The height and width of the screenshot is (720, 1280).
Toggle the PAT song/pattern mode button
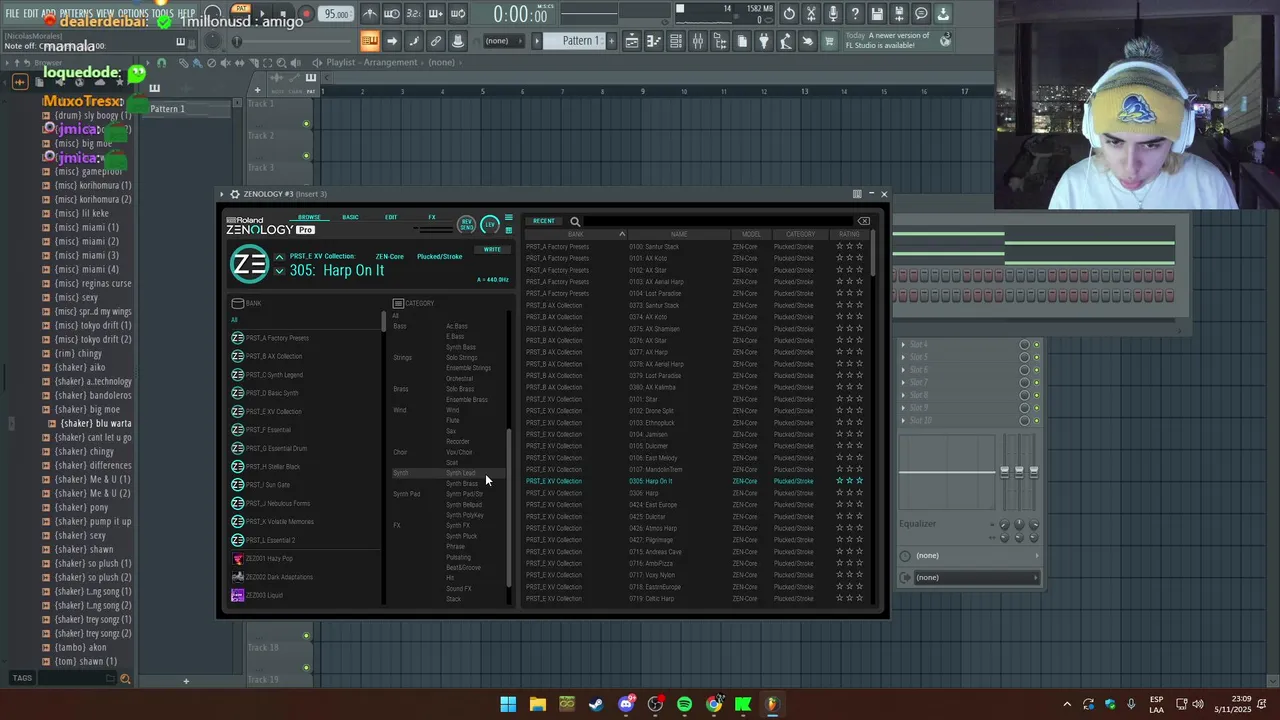(241, 10)
